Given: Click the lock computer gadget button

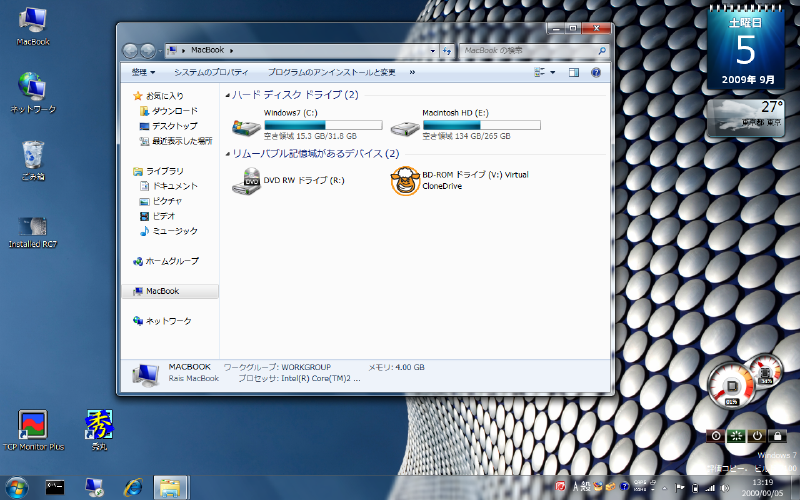Looking at the screenshot, I should click(778, 436).
